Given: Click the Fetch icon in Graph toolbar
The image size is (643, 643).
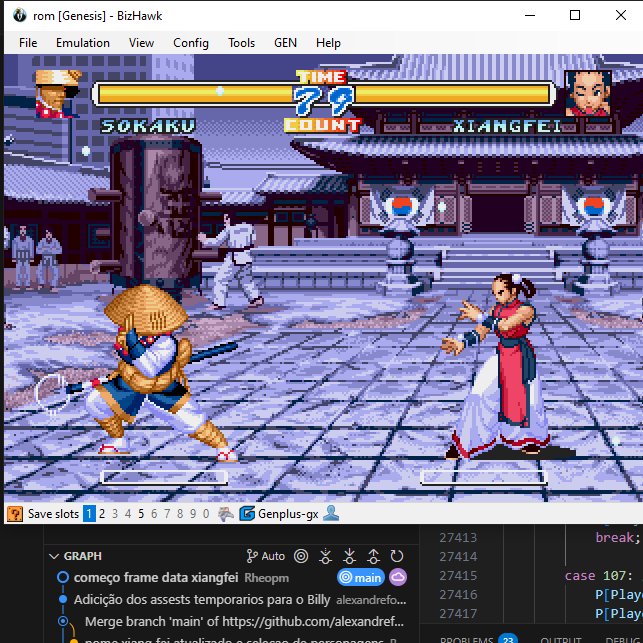Looking at the screenshot, I should click(326, 556).
